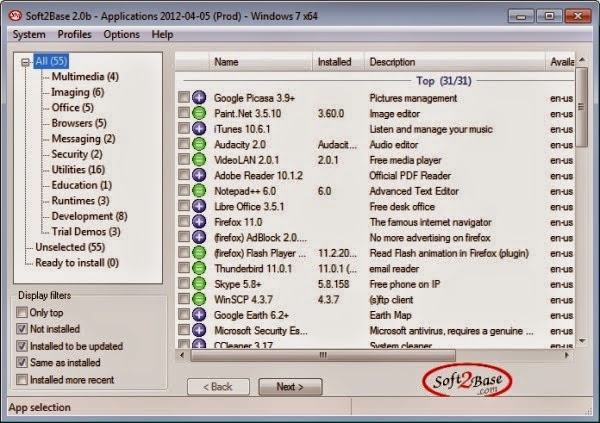This screenshot has width=600, height=423.
Task: Sort by the Installed column header
Action: 339,62
